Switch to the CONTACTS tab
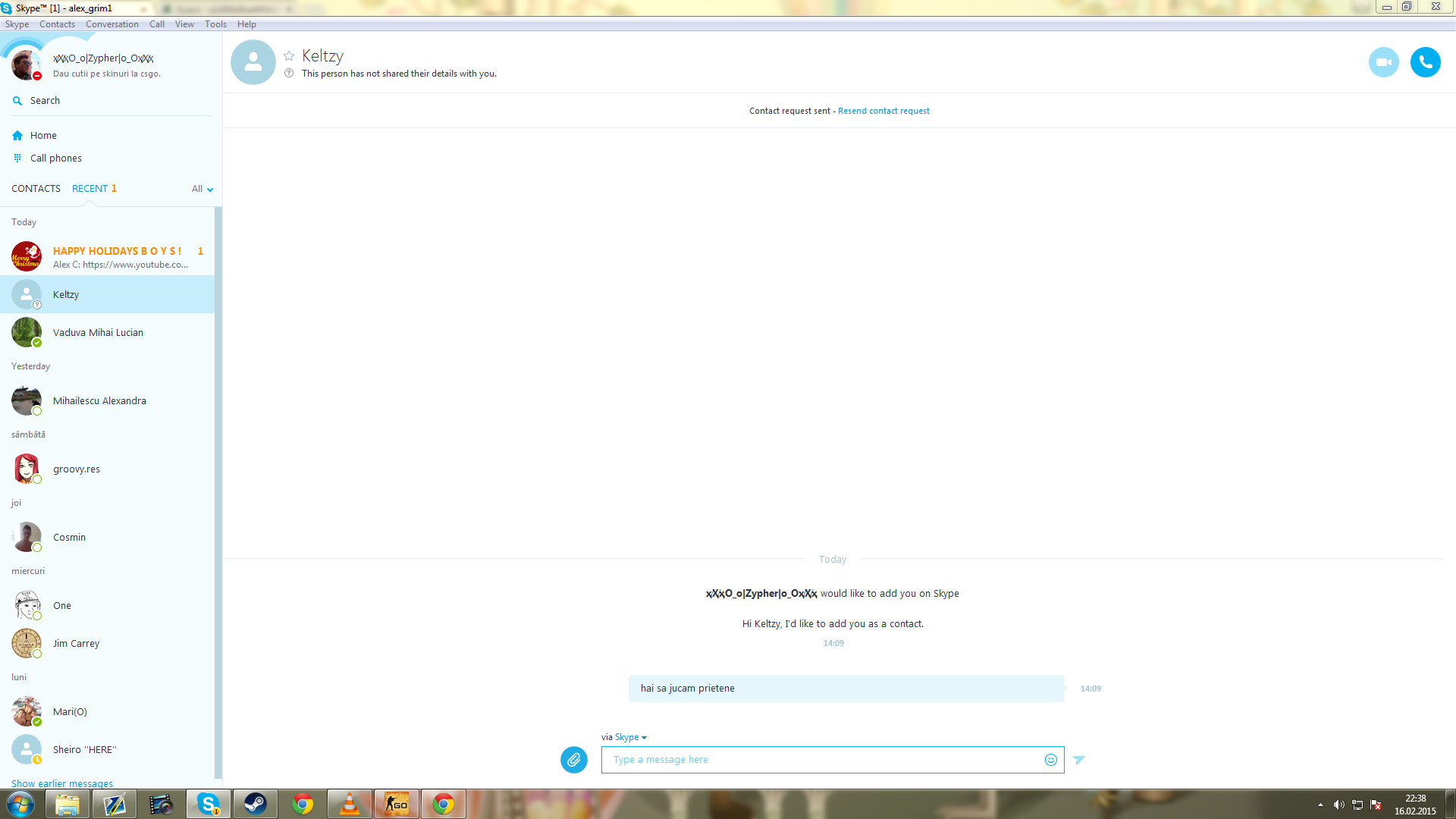Image resolution: width=1456 pixels, height=819 pixels. pos(36,189)
